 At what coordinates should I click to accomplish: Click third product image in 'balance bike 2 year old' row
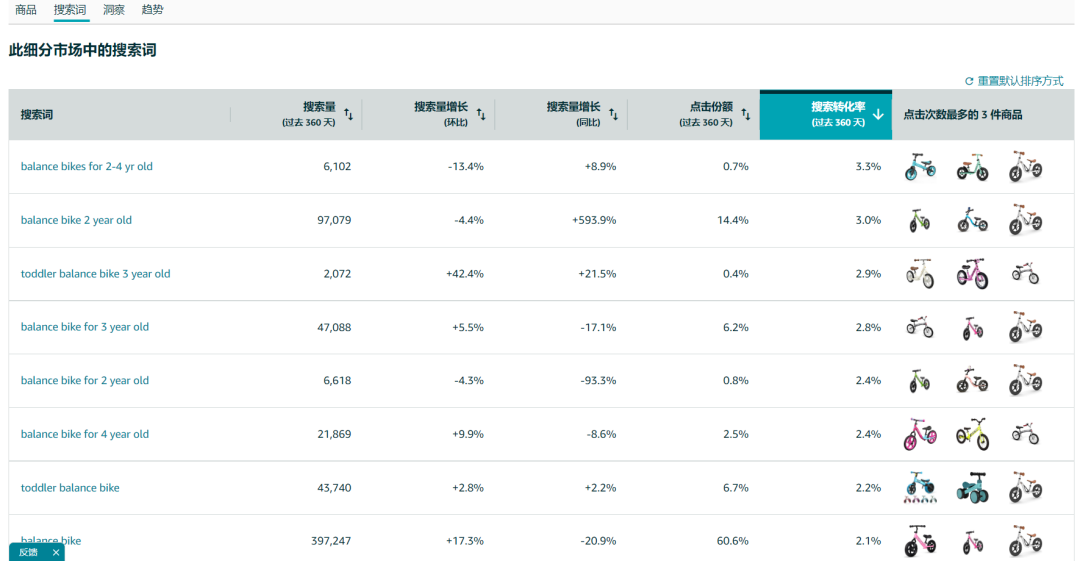(x=1025, y=220)
